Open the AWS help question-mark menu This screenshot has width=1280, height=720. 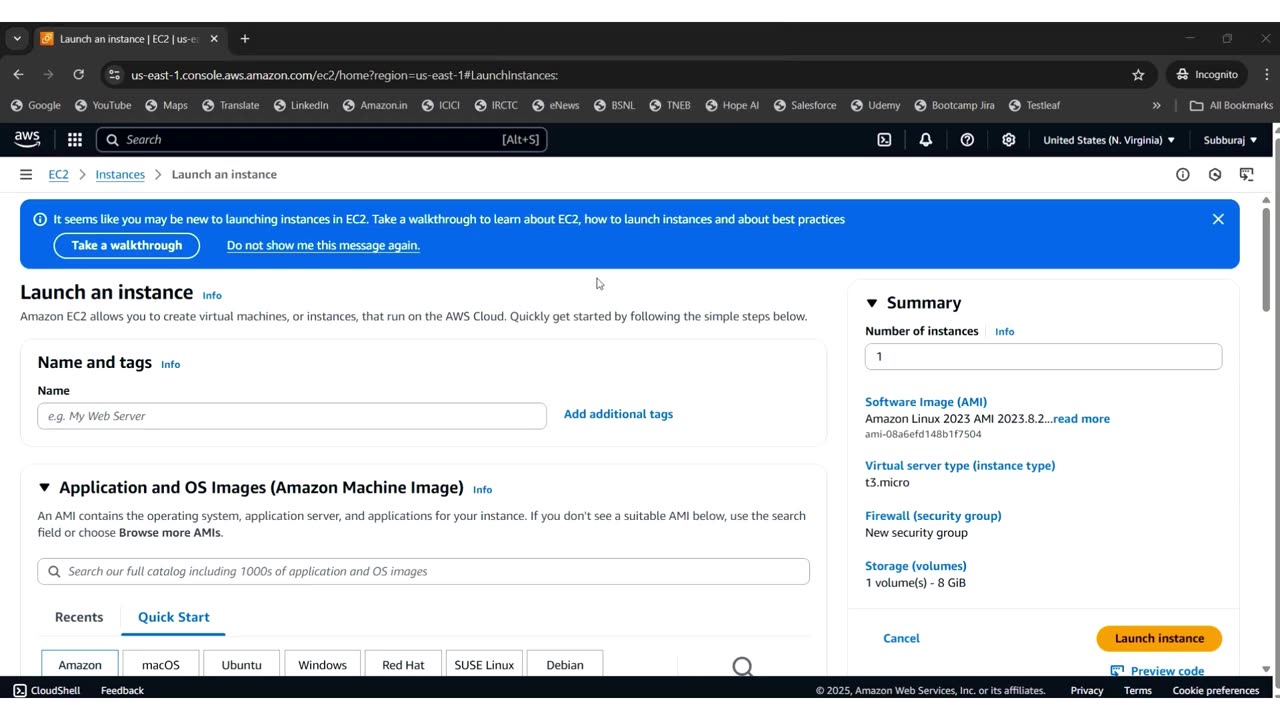[967, 140]
